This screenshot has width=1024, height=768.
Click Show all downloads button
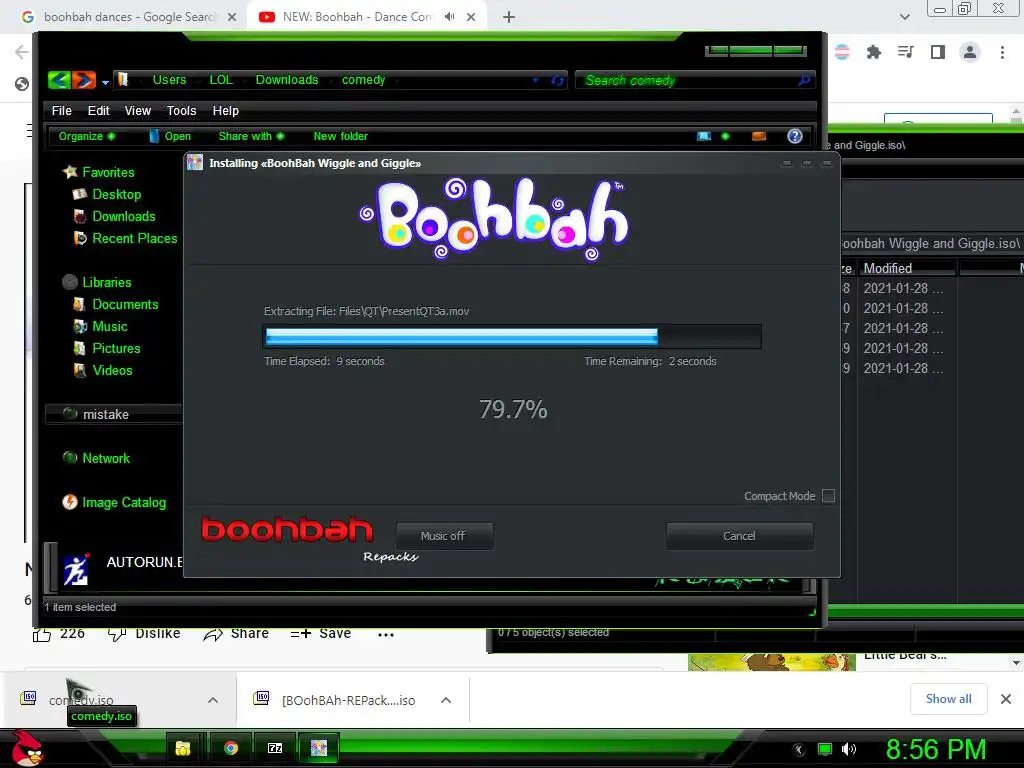[948, 699]
